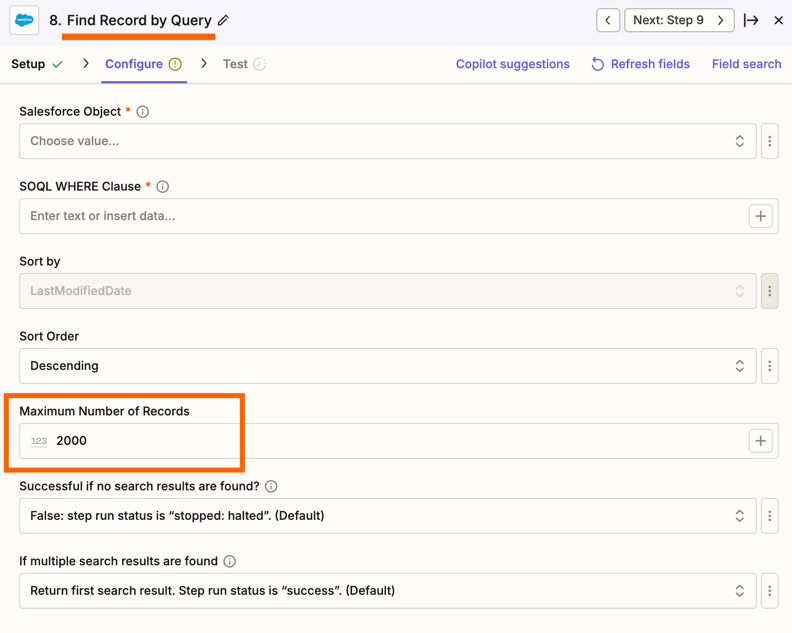Click the step title 'Find Record by Query'
The width and height of the screenshot is (792, 633).
click(x=139, y=20)
